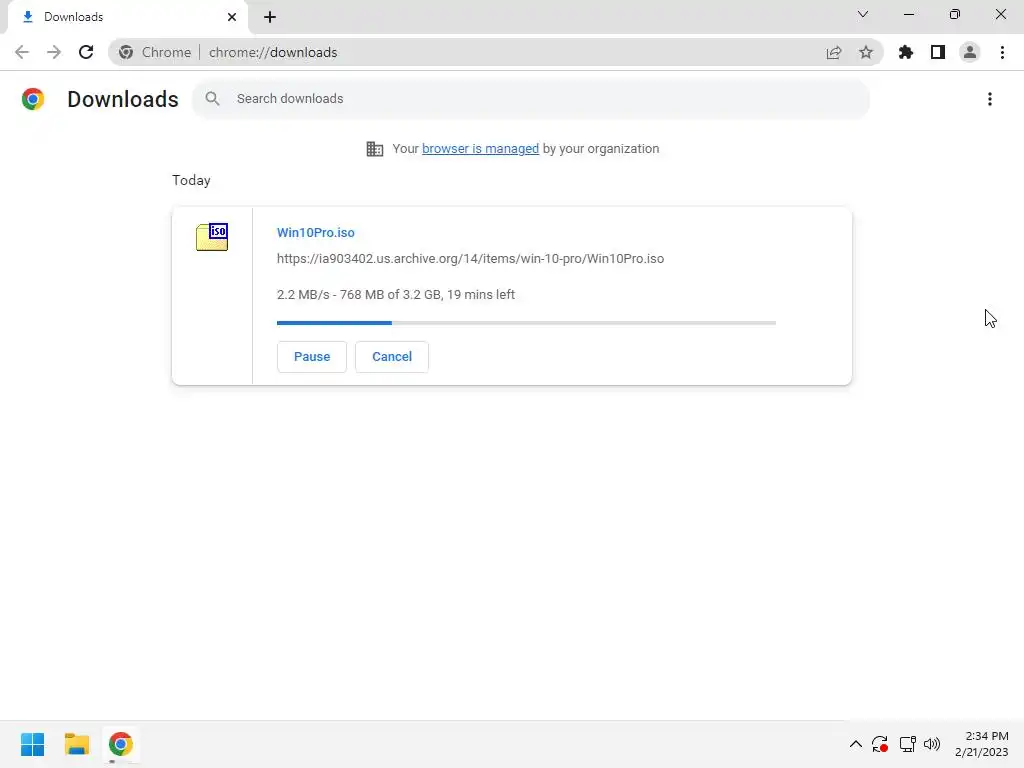Minimize the Chrome window
This screenshot has height=768, width=1024.
pyautogui.click(x=909, y=14)
